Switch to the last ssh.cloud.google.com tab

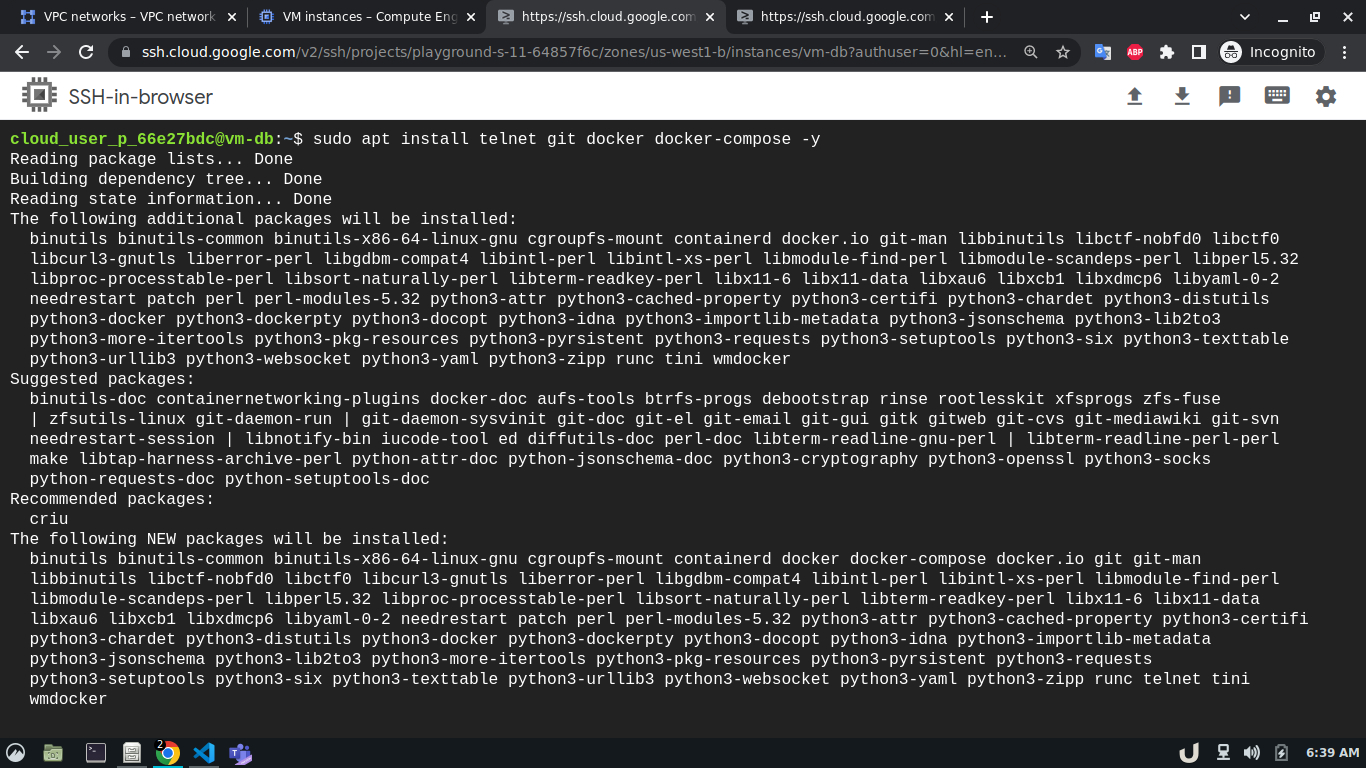click(x=843, y=17)
